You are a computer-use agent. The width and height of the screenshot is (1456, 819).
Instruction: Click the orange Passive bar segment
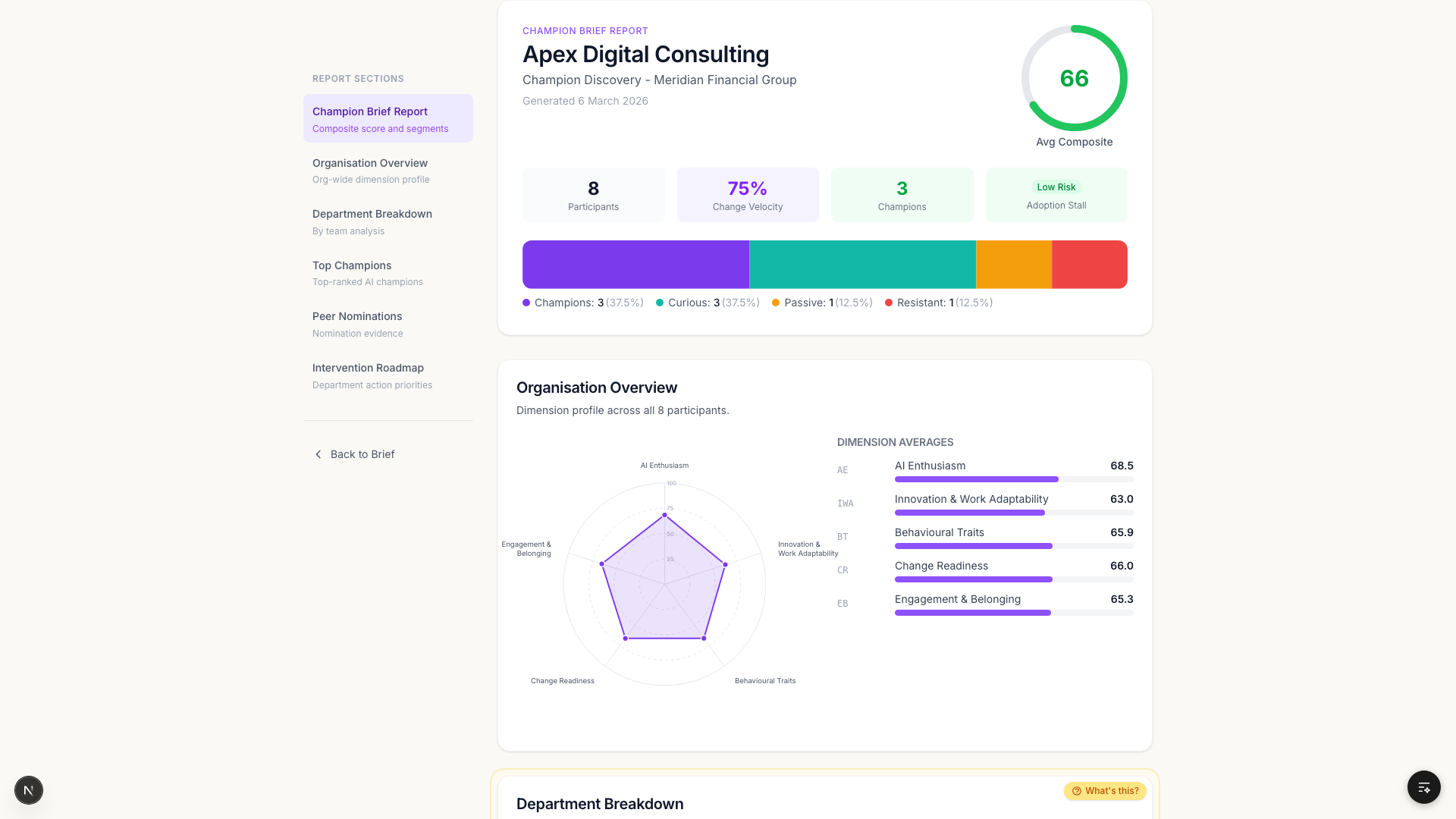point(1014,265)
